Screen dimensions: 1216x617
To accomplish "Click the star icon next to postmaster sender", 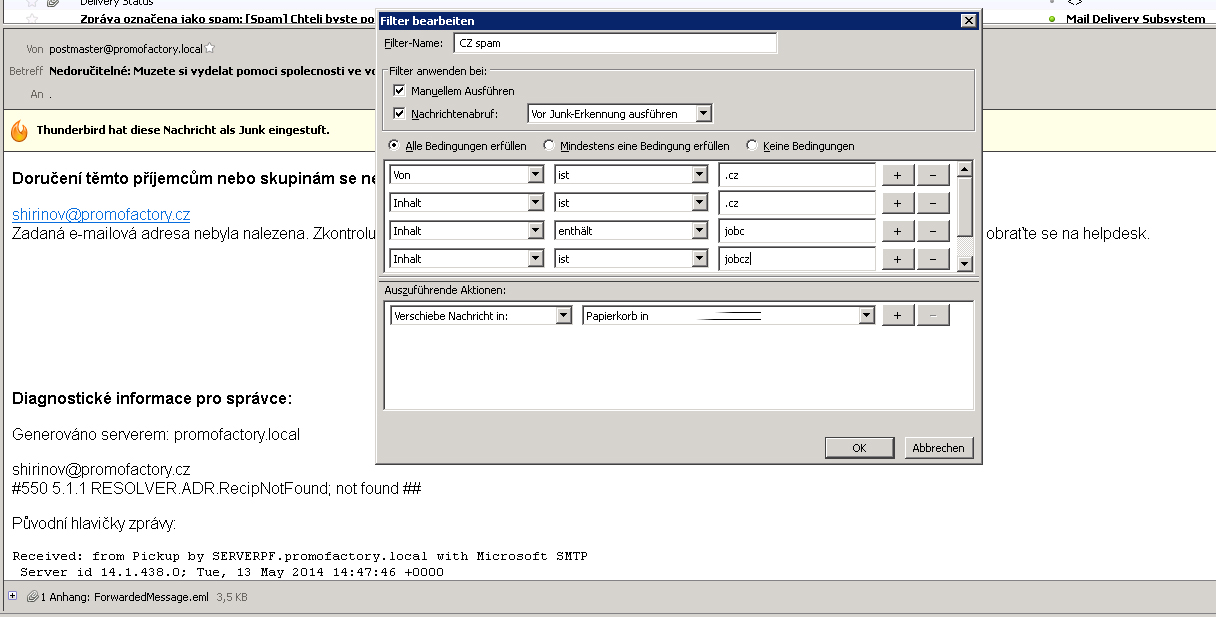I will click(210, 48).
